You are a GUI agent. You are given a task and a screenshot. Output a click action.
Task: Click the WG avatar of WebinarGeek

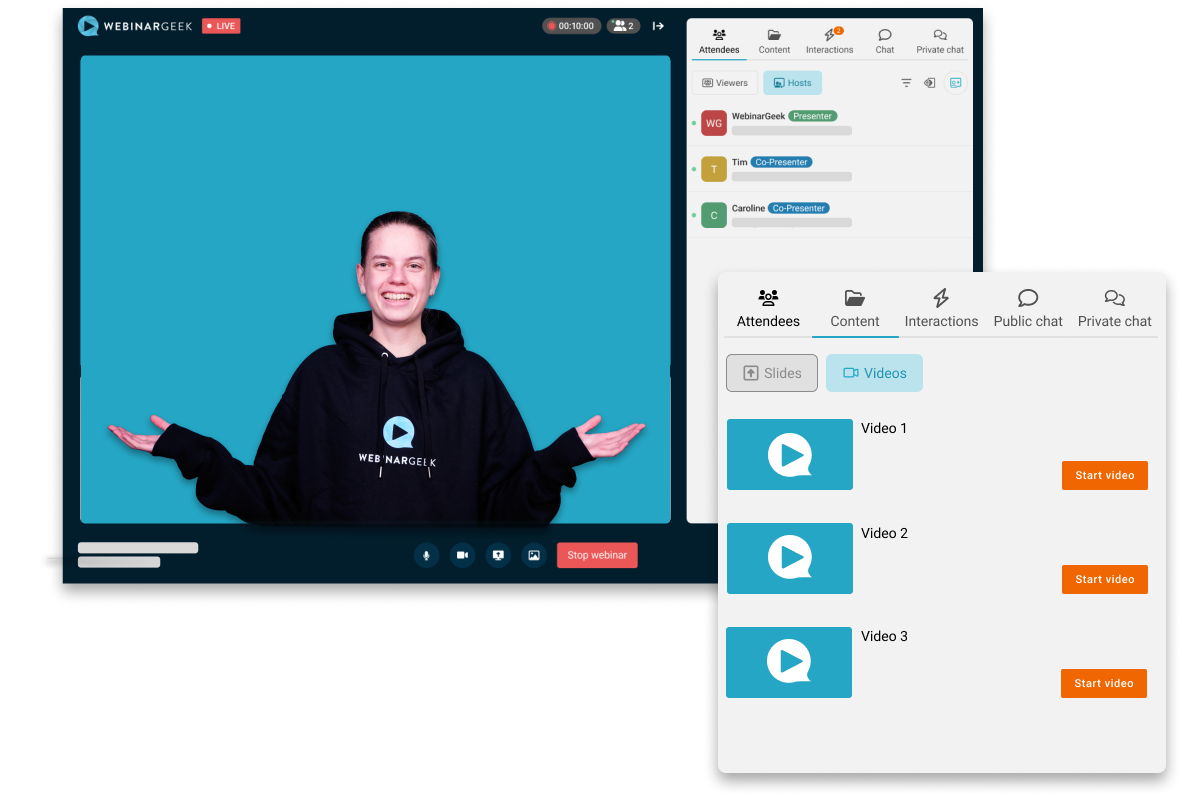pyautogui.click(x=714, y=123)
